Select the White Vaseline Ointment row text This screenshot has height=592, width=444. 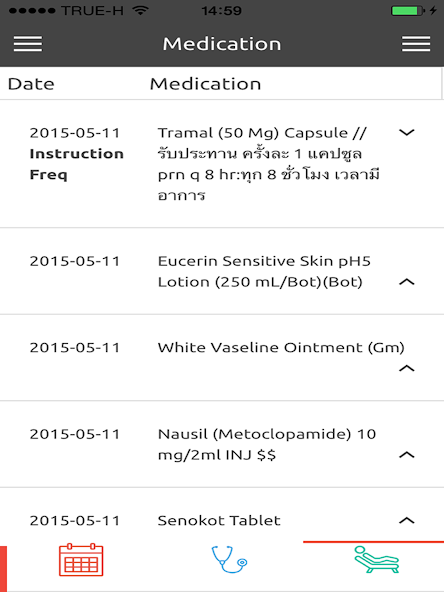pos(281,347)
